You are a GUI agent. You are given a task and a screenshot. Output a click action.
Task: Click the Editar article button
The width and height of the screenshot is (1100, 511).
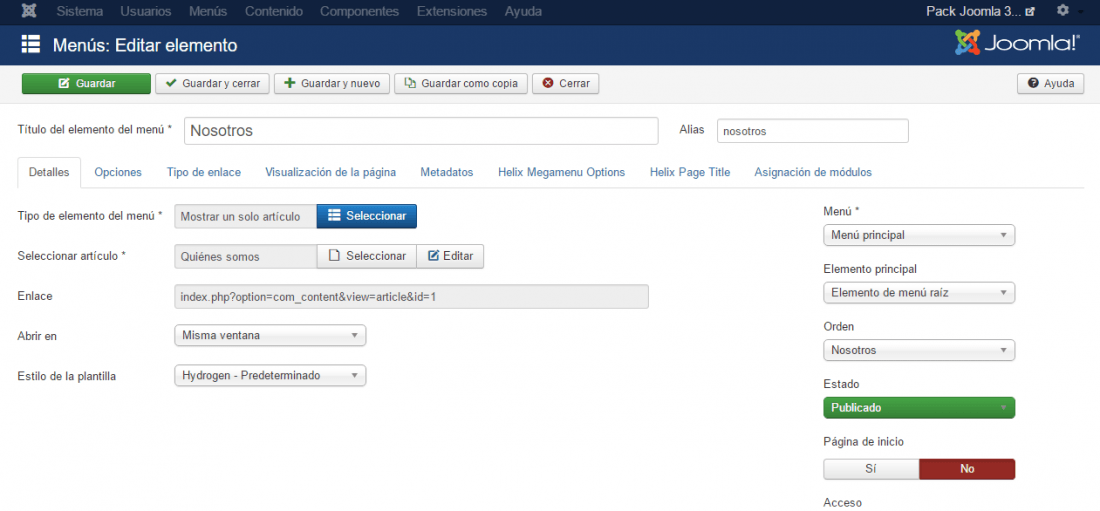tap(450, 256)
